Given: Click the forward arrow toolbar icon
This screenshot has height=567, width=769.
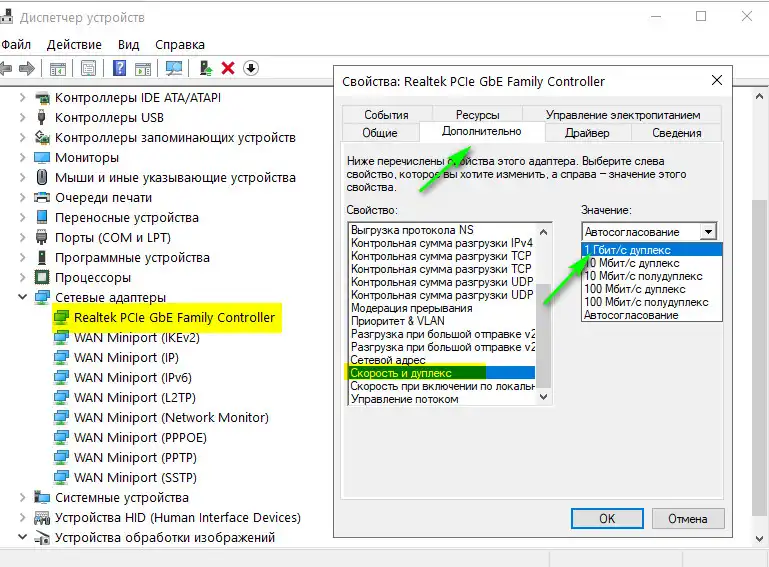Looking at the screenshot, I should (x=27, y=68).
